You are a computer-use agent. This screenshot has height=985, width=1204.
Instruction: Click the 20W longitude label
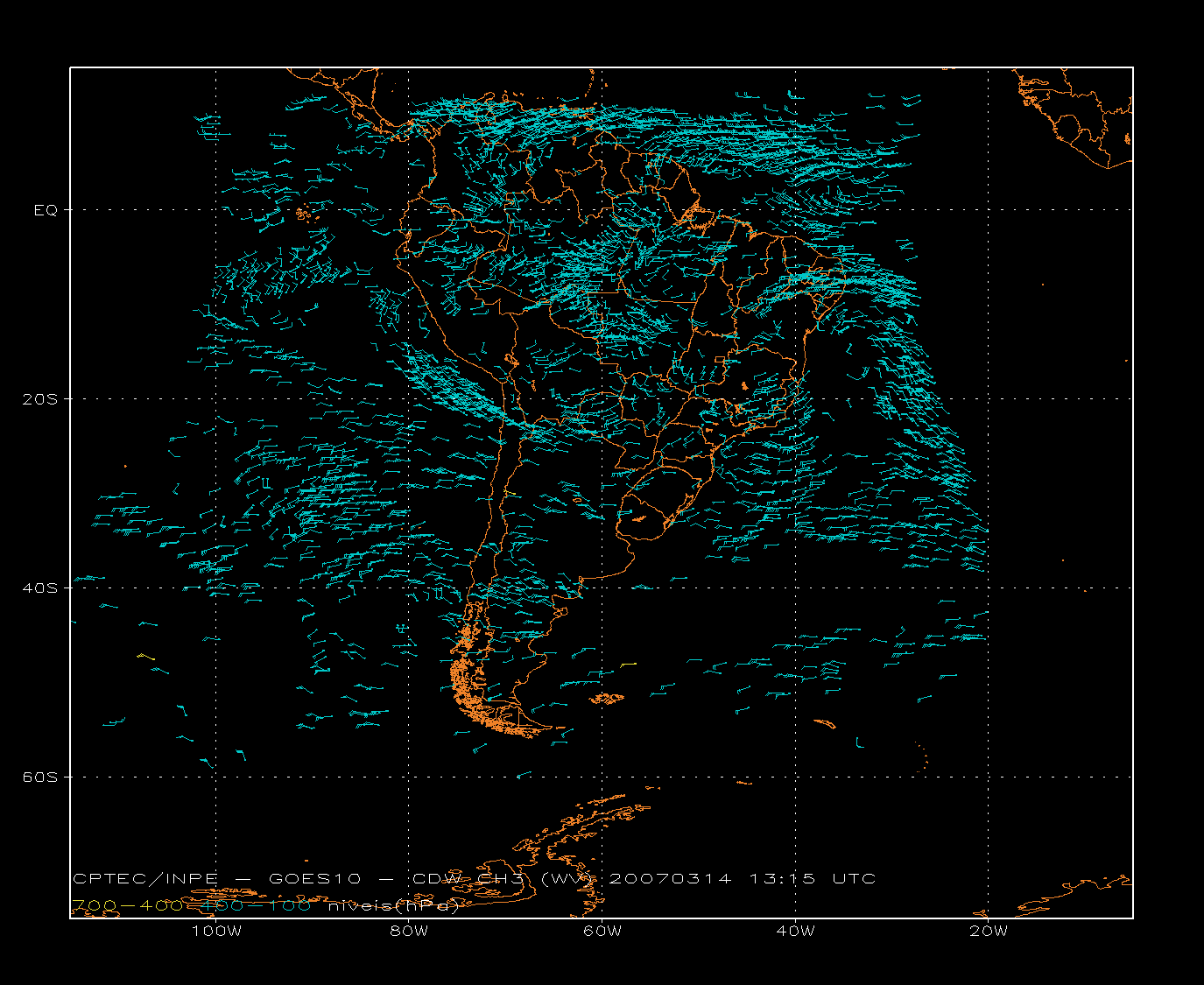(x=989, y=931)
